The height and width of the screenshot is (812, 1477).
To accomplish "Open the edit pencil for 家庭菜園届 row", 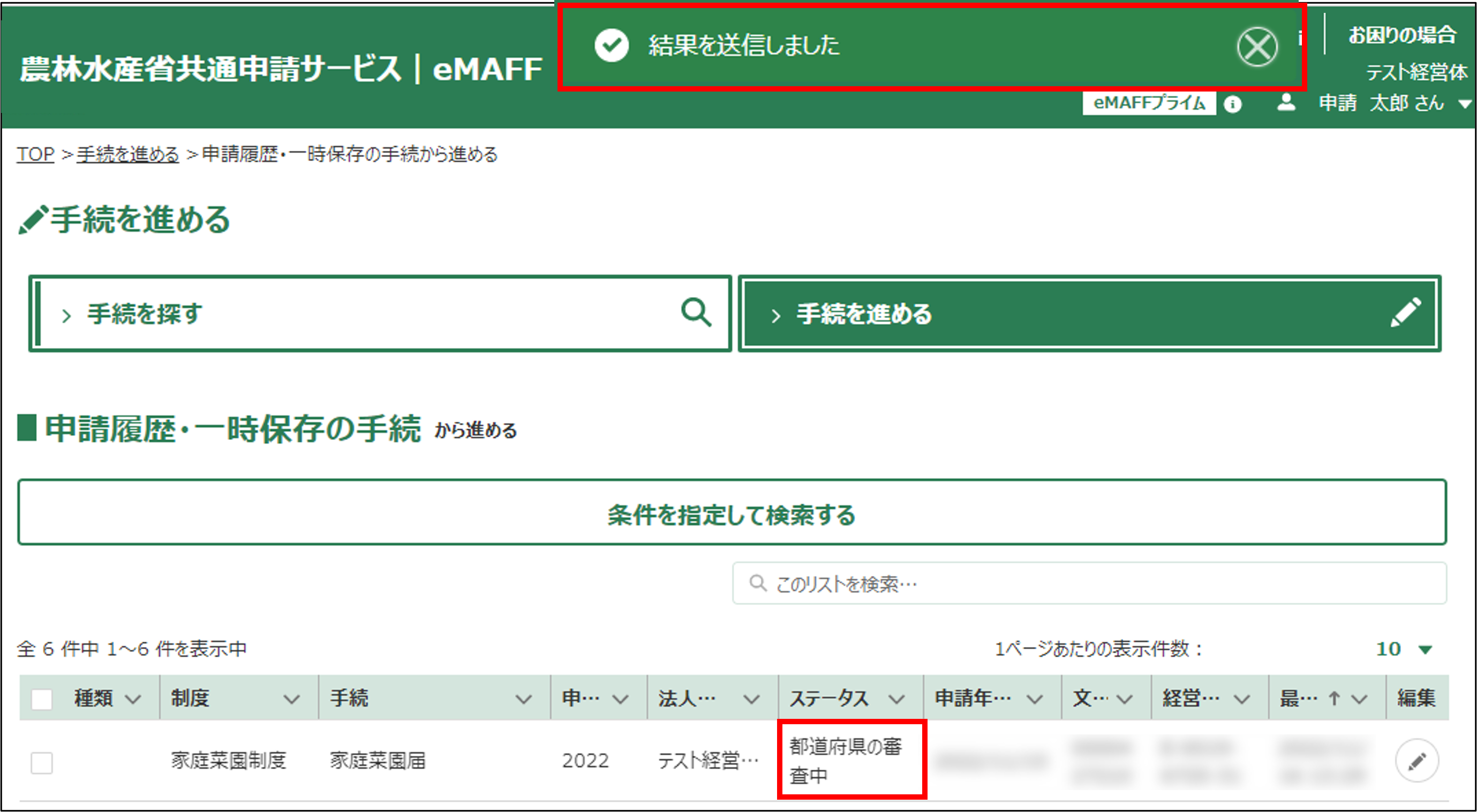I will coord(1418,761).
